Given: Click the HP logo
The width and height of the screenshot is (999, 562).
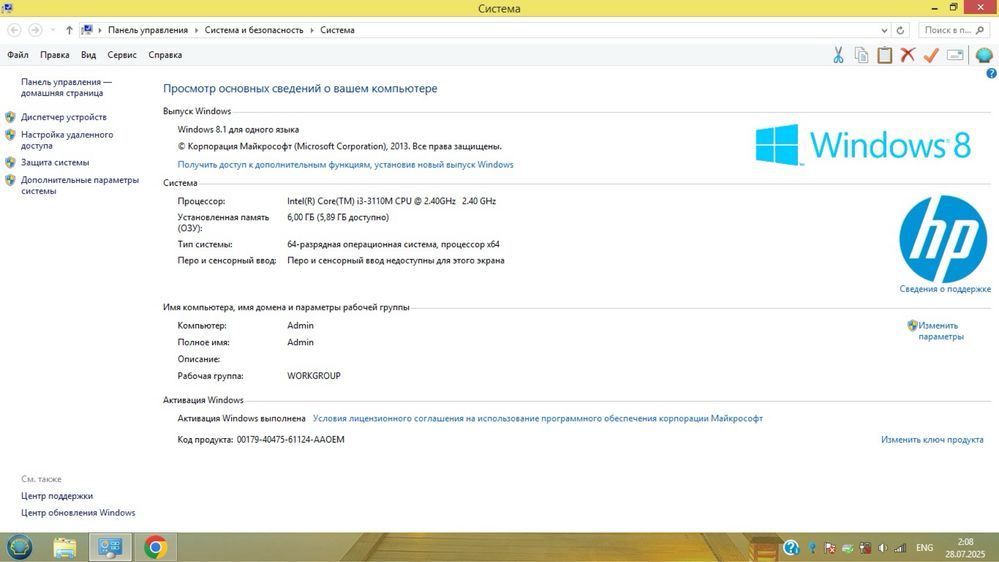Looking at the screenshot, I should click(943, 239).
